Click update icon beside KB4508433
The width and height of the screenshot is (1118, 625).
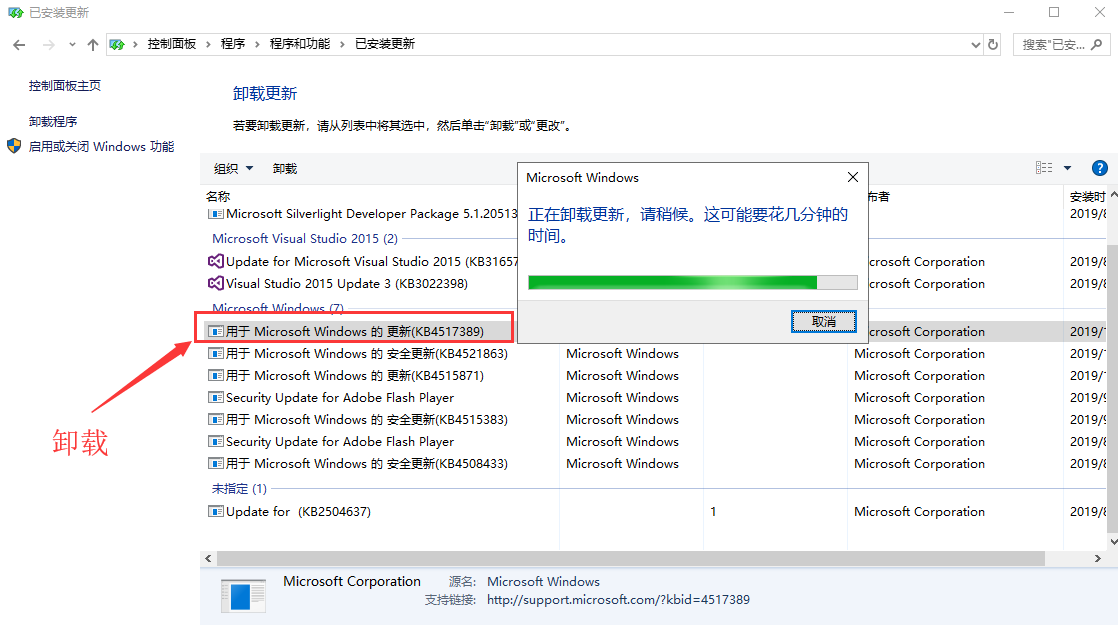coord(215,464)
